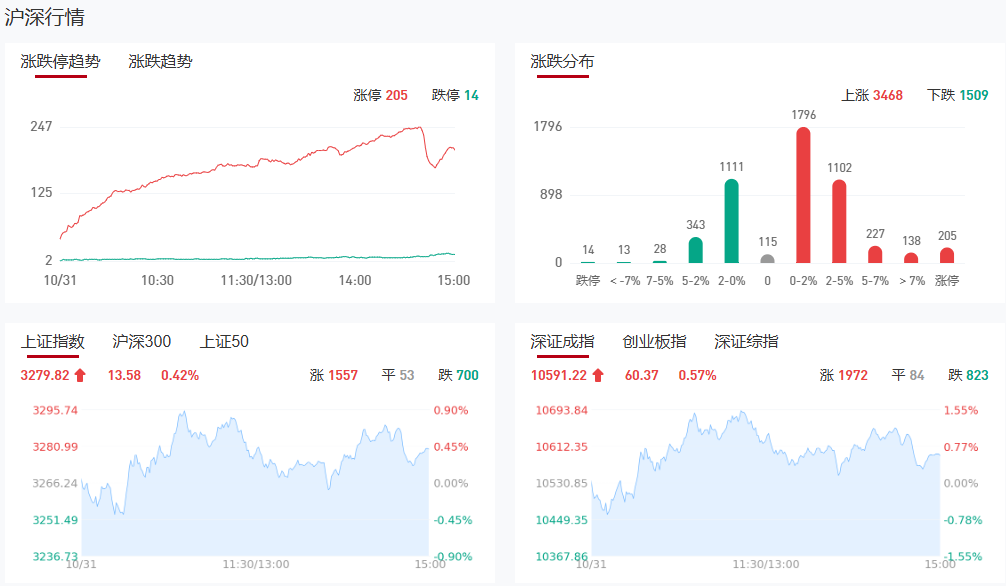Click the 上涨 3468 total in distribution panel

871,96
